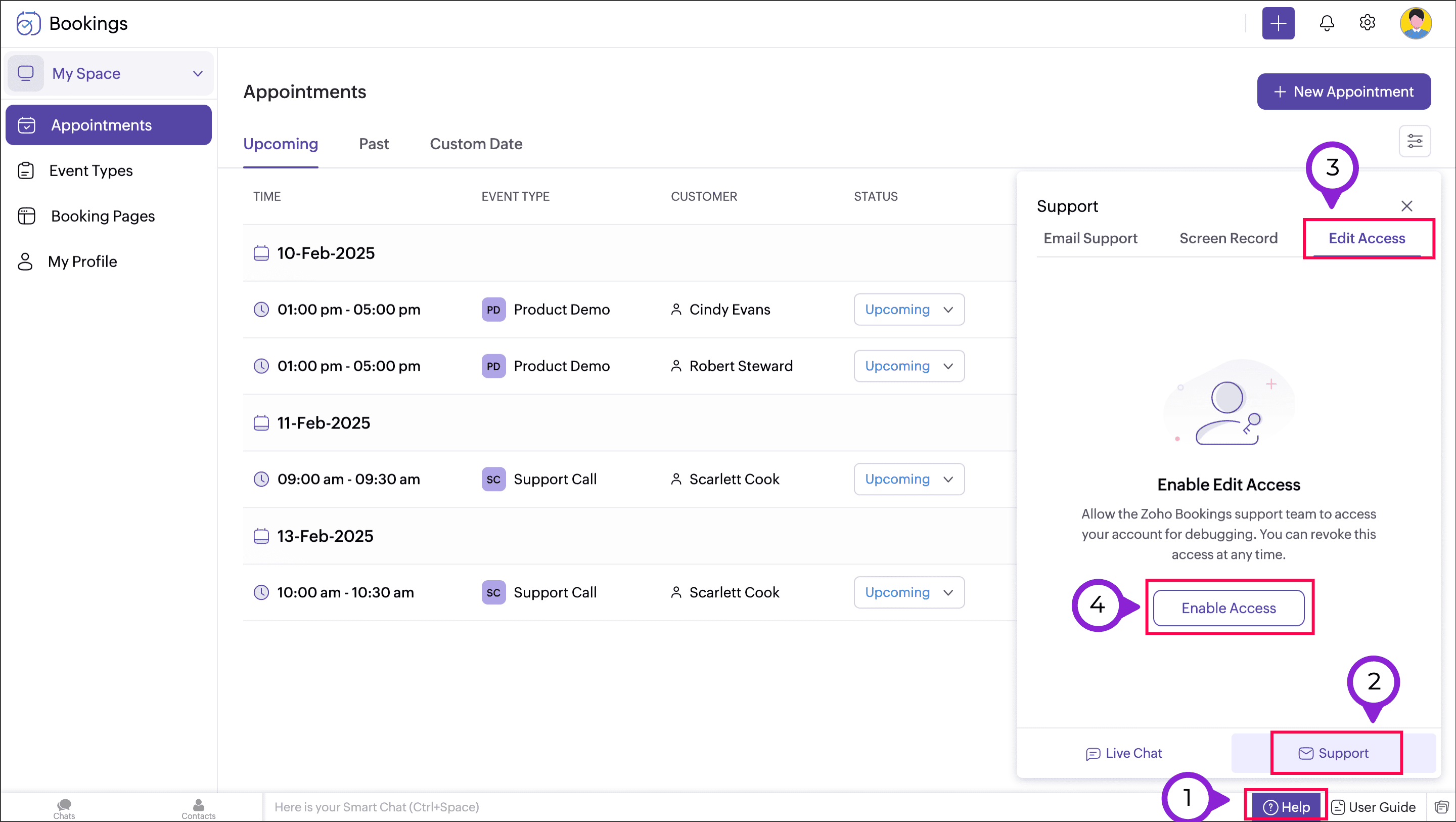Open Robert Steward appointment status dropdown
1456x822 pixels.
908,366
